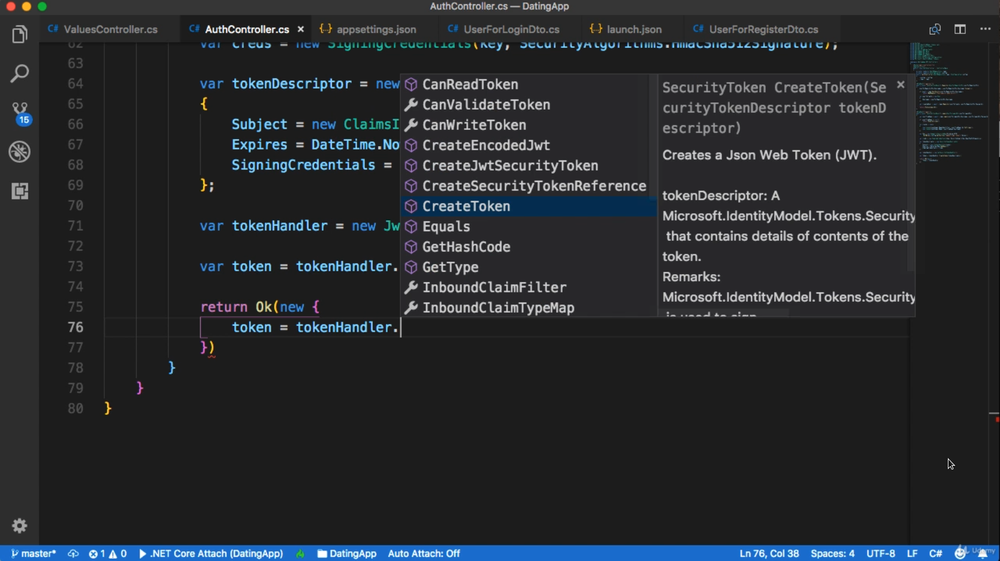Image resolution: width=1000 pixels, height=561 pixels.
Task: Select InboundClaimTypeMap property suggestion
Action: [528, 308]
